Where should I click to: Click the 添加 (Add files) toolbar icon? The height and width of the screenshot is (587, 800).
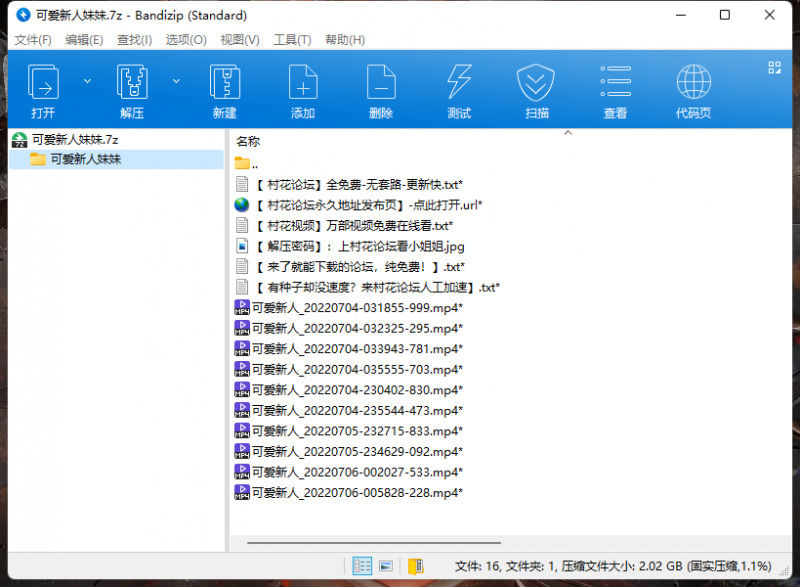(x=302, y=90)
